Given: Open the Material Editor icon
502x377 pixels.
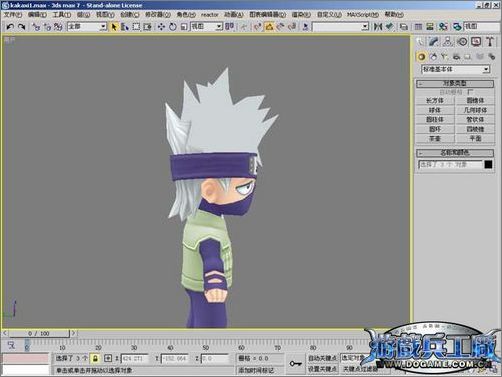Looking at the screenshot, I should point(443,27).
